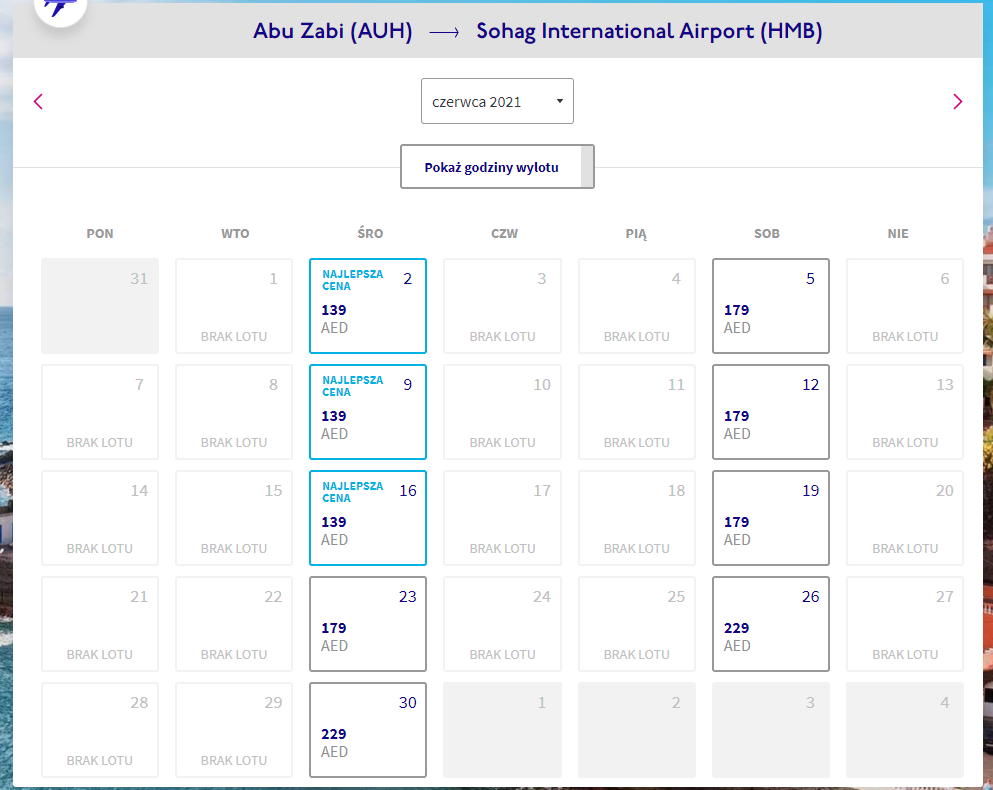
Task: Select June 9 best price date
Action: [368, 412]
